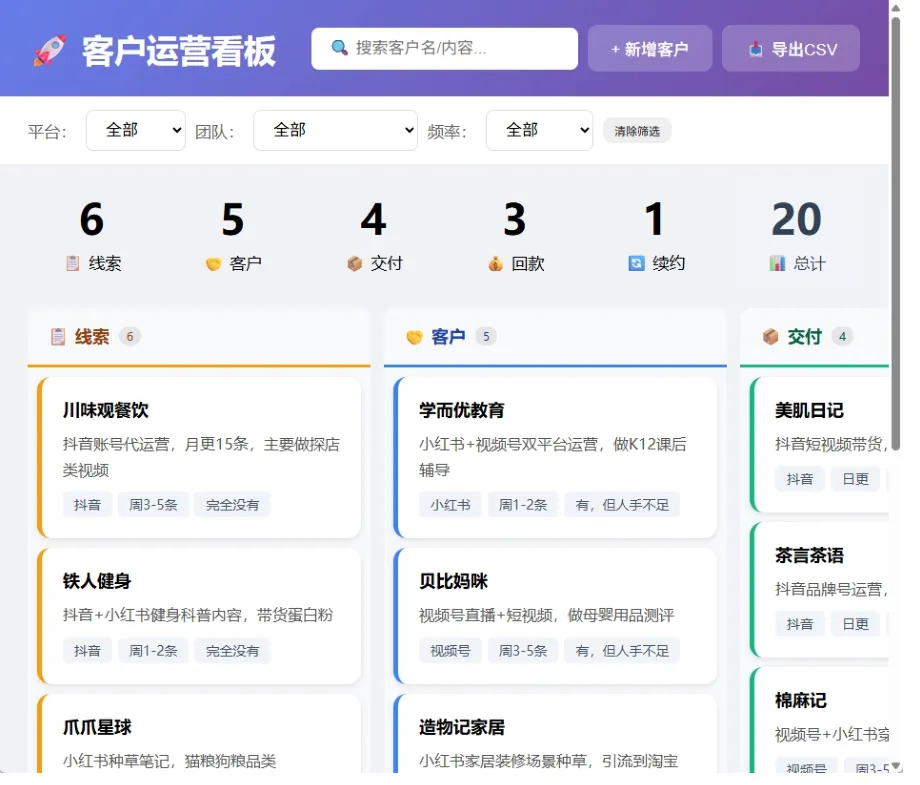The image size is (920, 785).
Task: Open the 学而优教育 card
Action: (556, 458)
